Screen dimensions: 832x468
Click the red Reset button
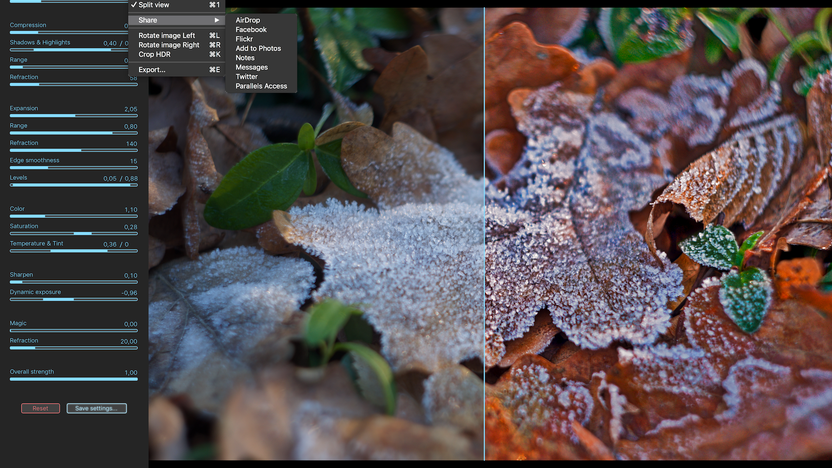pos(40,408)
